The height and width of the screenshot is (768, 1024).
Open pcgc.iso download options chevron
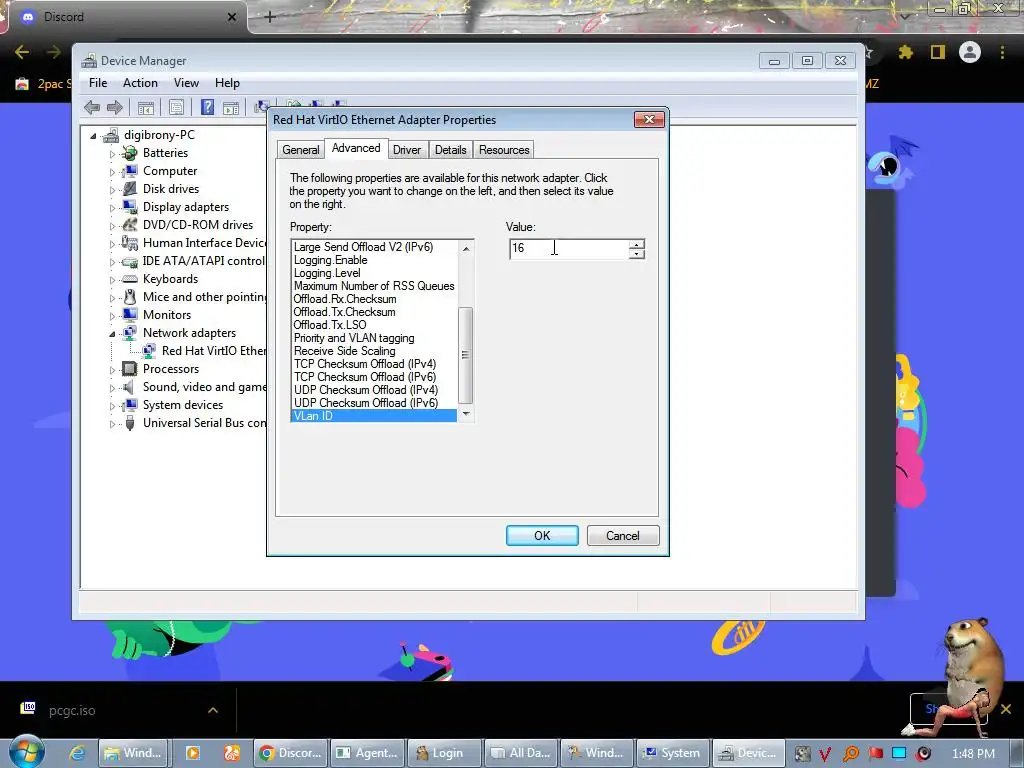click(x=213, y=710)
